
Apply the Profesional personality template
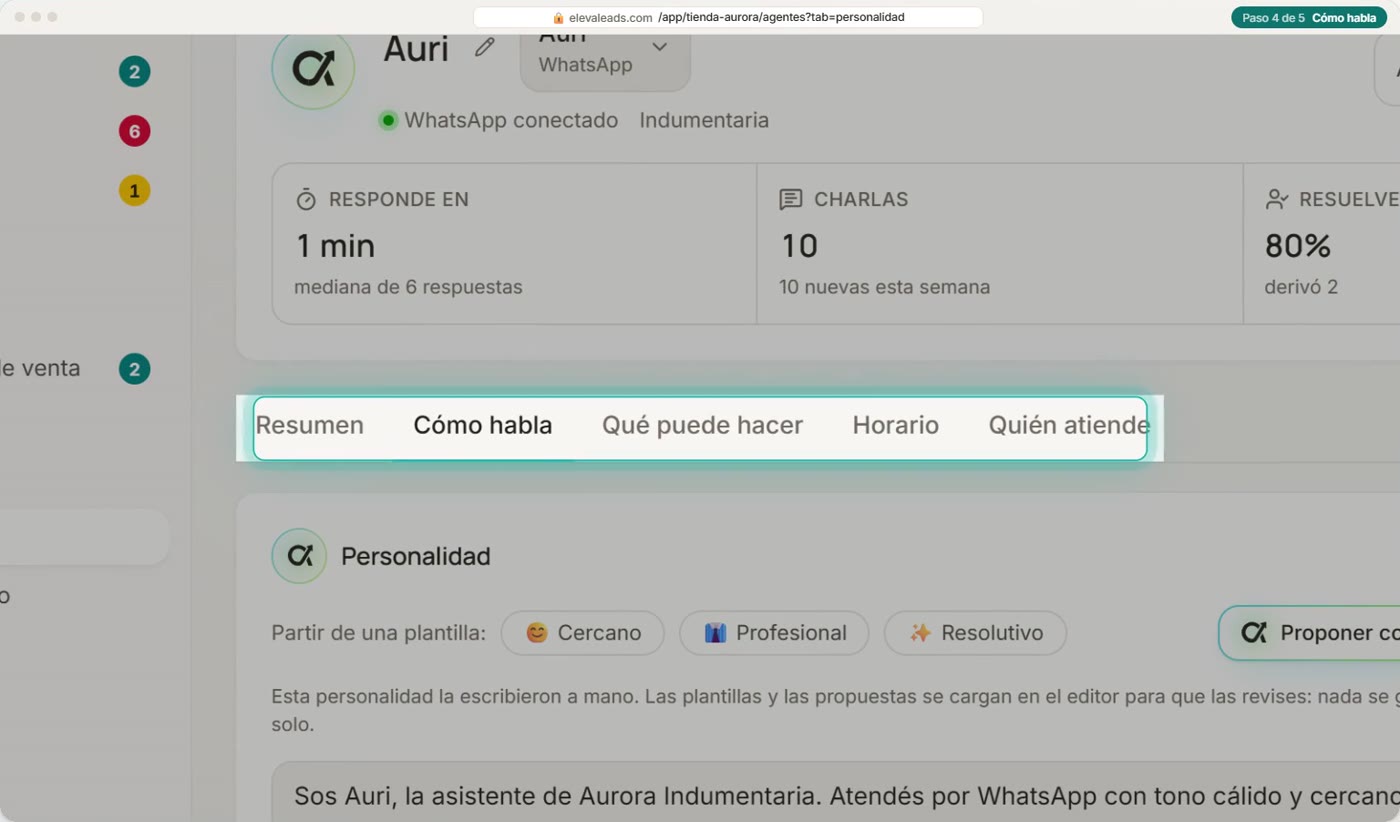774,633
